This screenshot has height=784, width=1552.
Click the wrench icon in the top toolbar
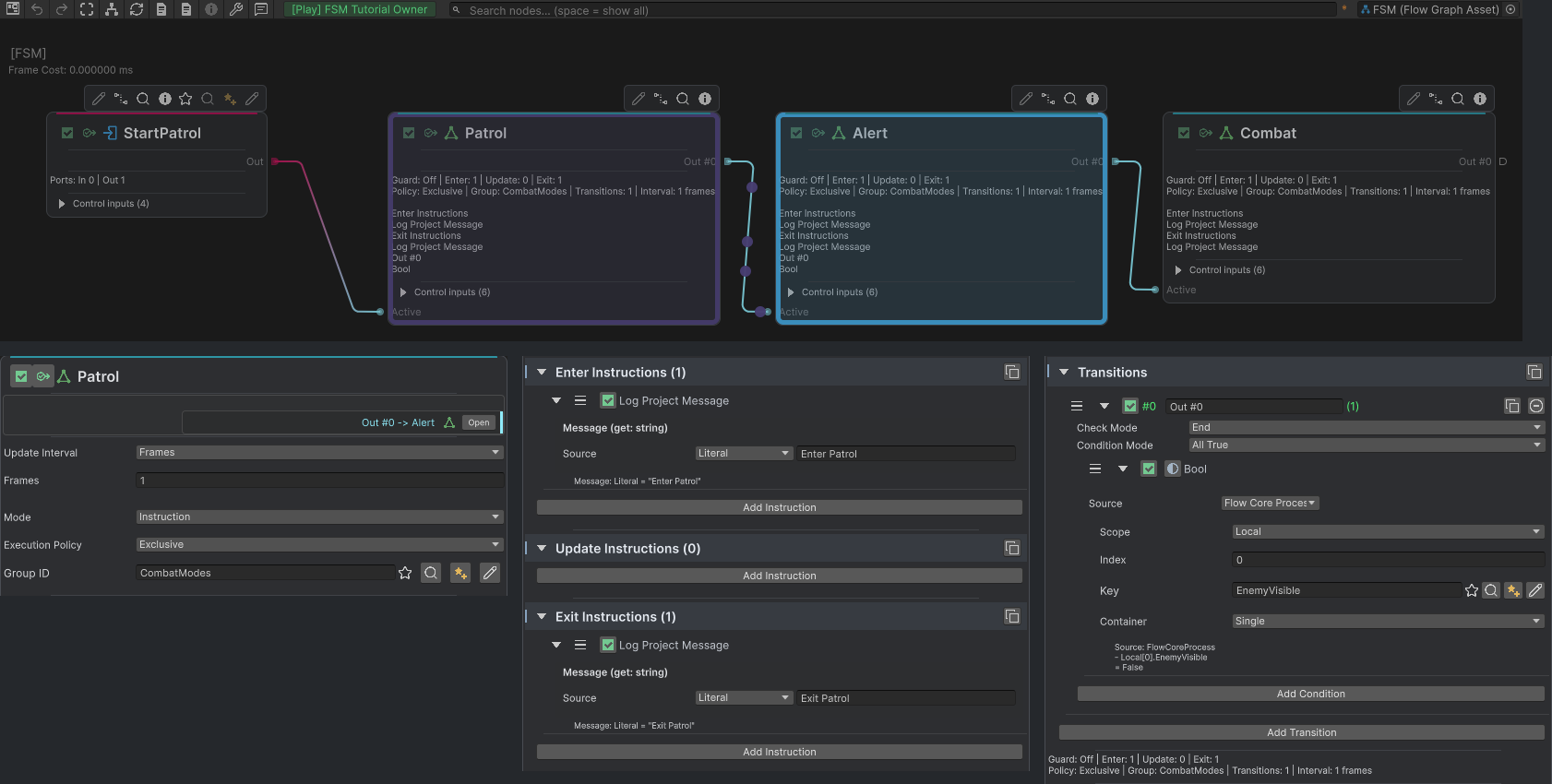click(x=236, y=9)
